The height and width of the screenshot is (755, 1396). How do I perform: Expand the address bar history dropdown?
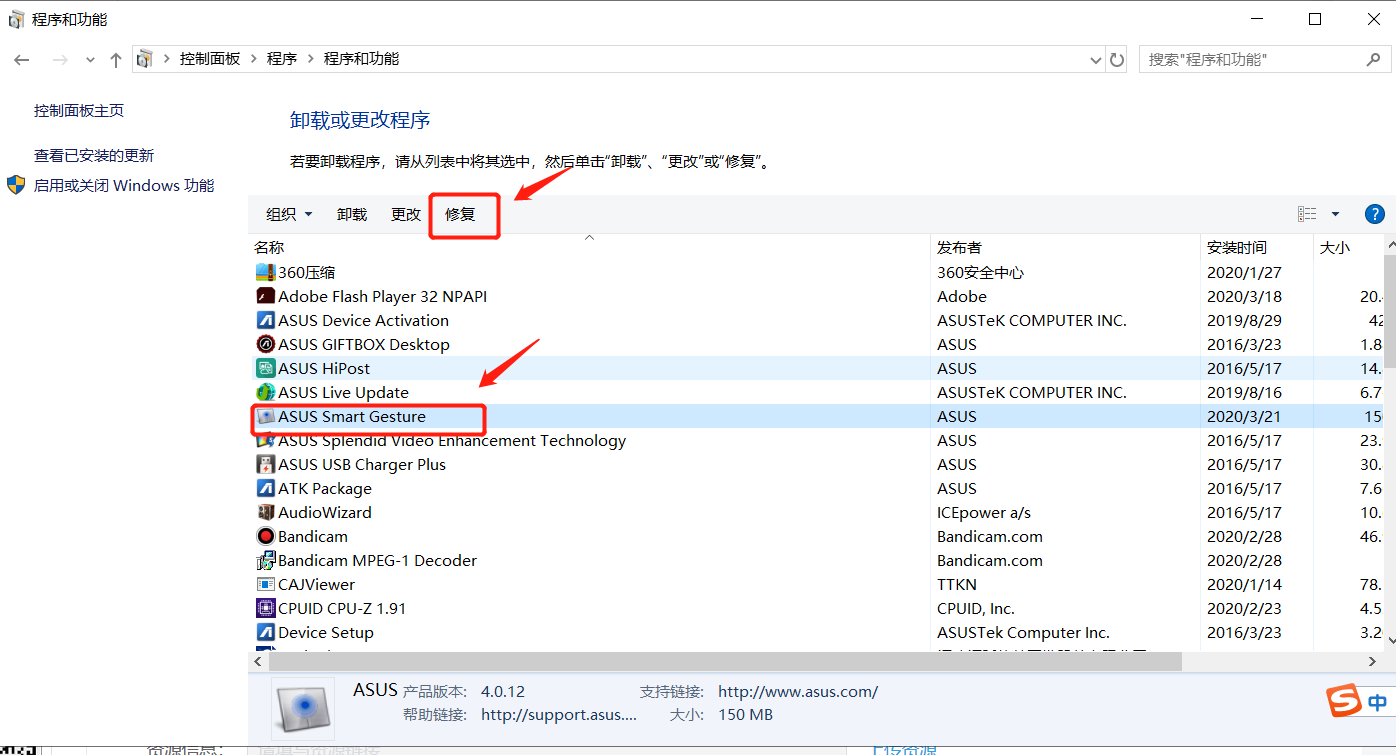[x=1095, y=60]
